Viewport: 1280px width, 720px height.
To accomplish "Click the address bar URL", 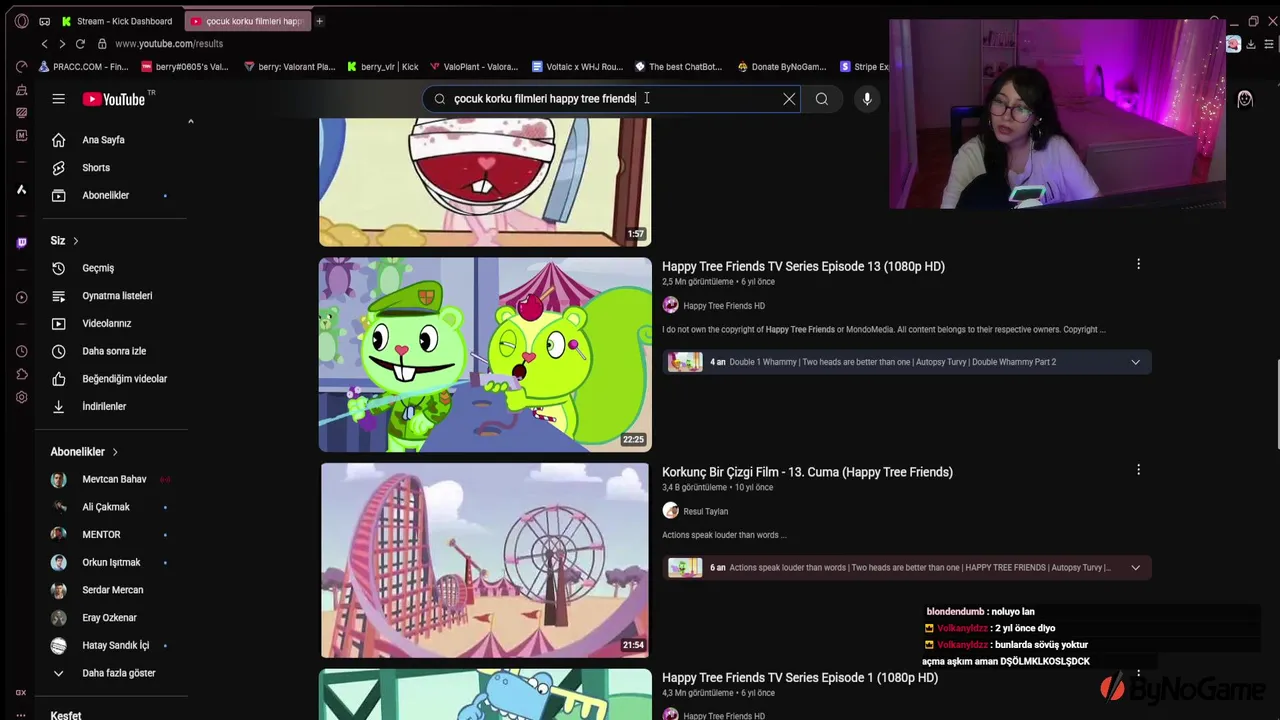I will [x=169, y=44].
